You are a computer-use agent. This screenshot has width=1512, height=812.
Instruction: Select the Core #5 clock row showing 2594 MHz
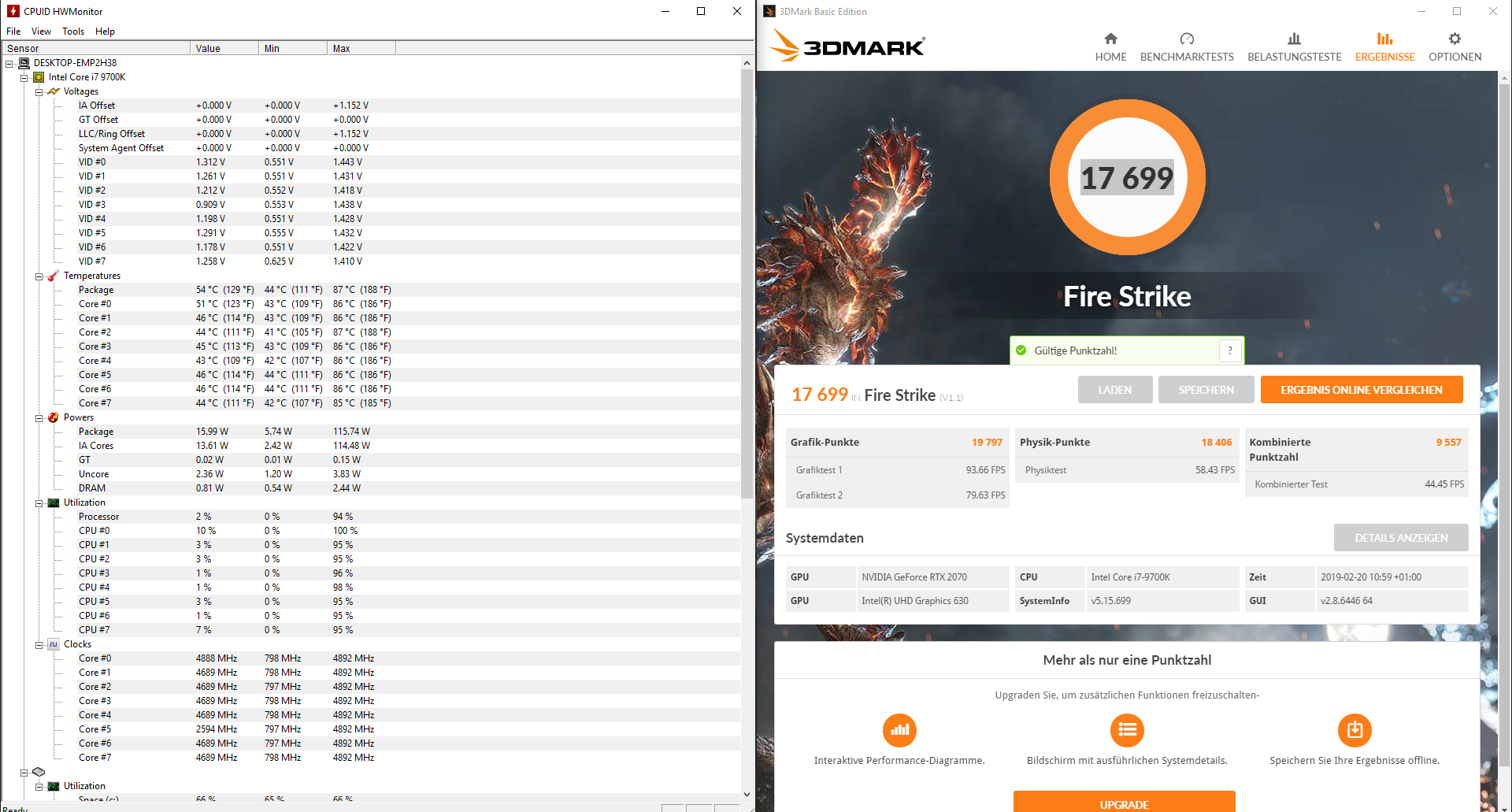point(370,729)
